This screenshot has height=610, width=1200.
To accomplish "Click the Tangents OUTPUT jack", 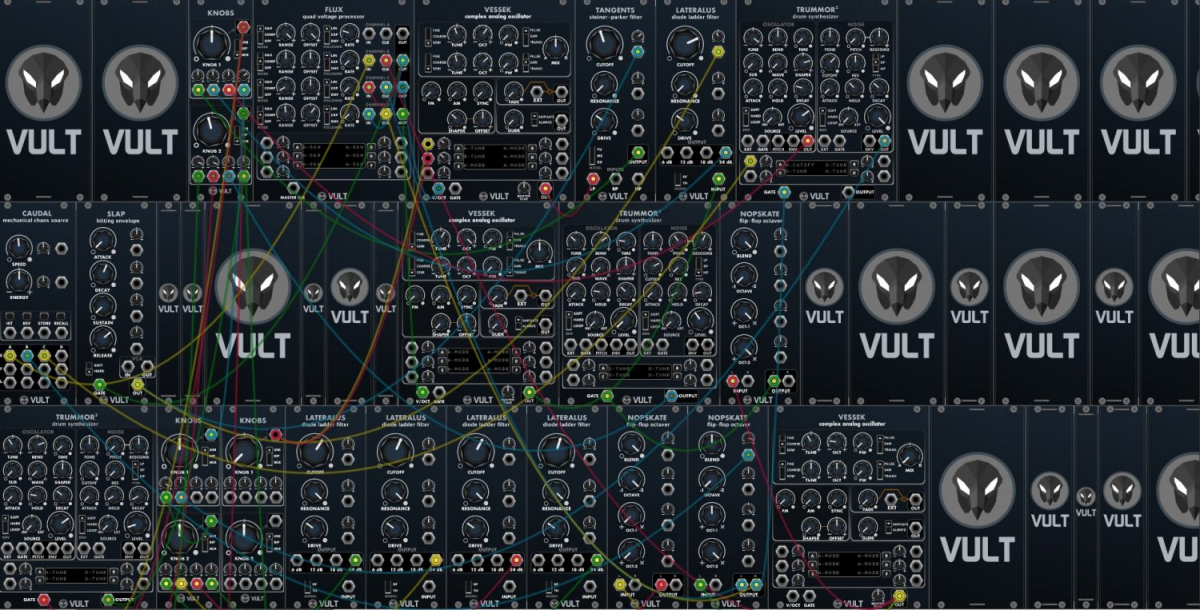I will (x=638, y=152).
